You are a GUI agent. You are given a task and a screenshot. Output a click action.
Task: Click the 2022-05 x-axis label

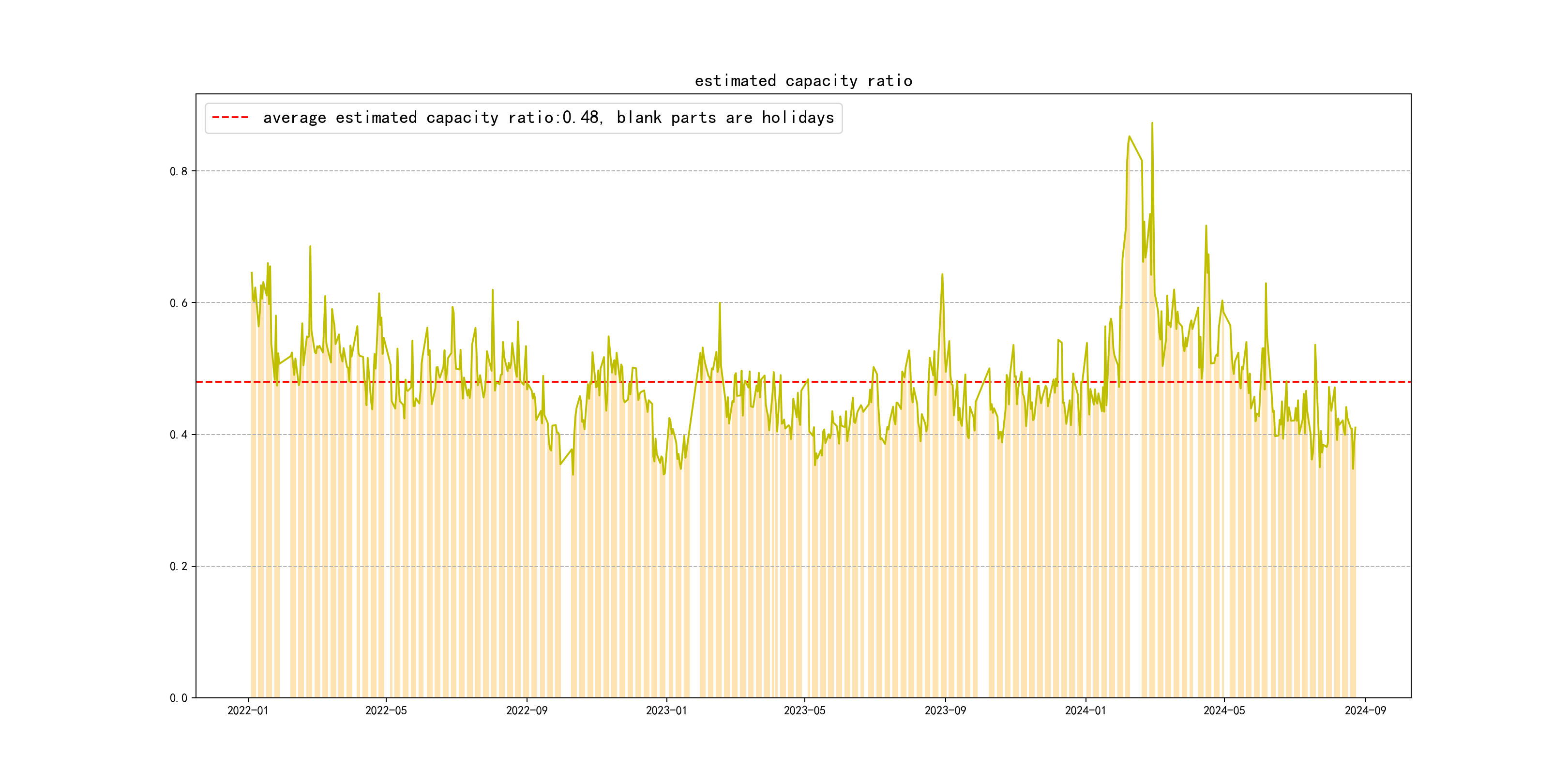click(386, 710)
